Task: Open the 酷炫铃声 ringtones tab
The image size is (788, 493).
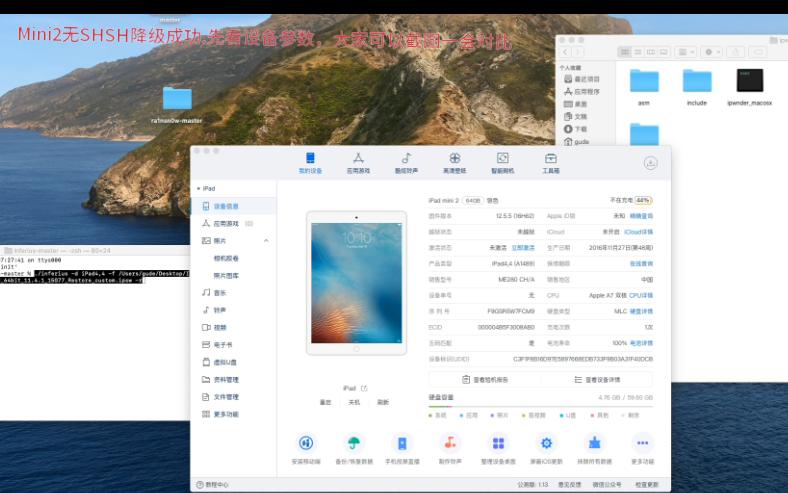Action: coord(406,163)
